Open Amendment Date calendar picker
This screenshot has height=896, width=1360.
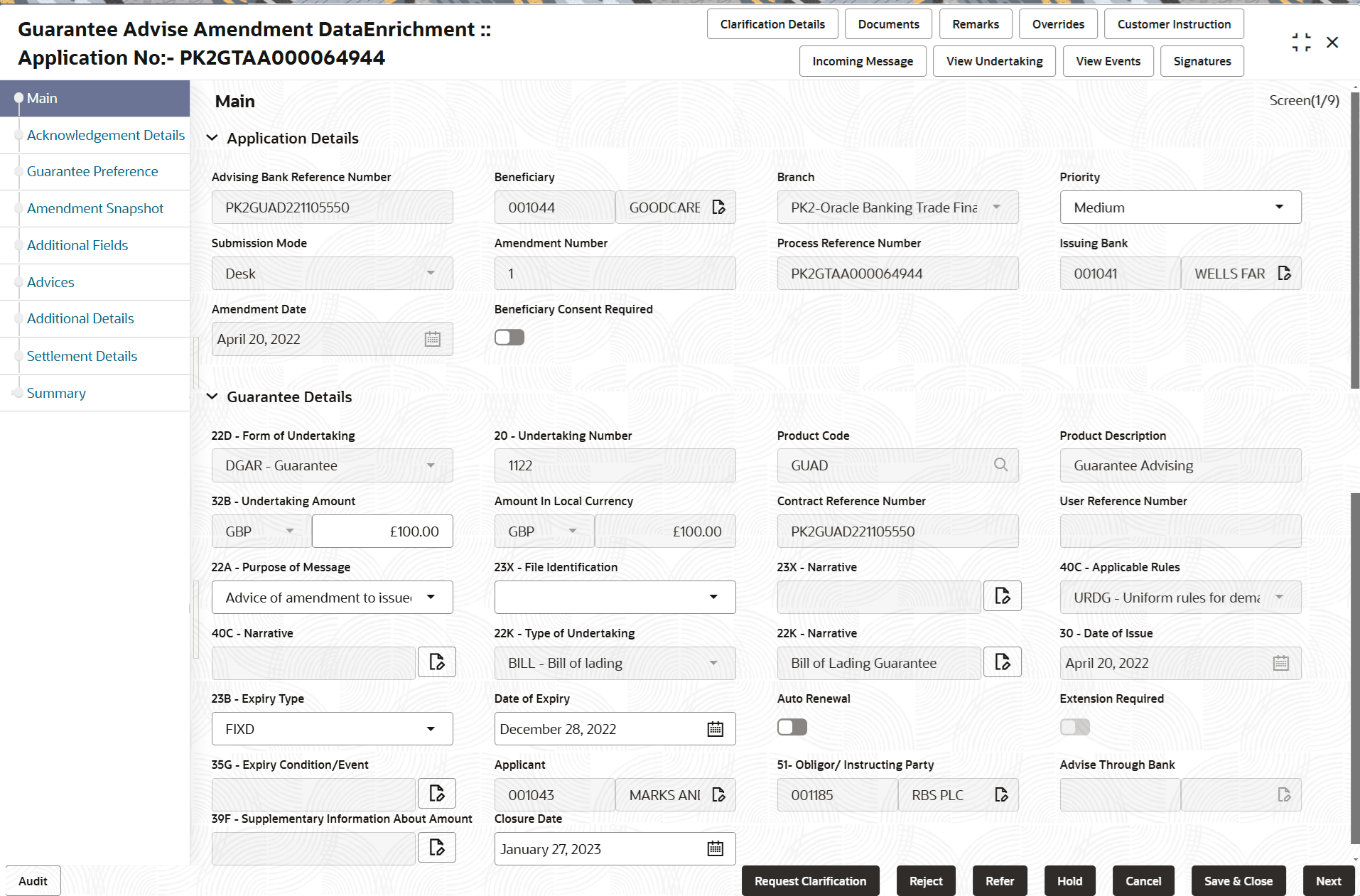coord(433,339)
